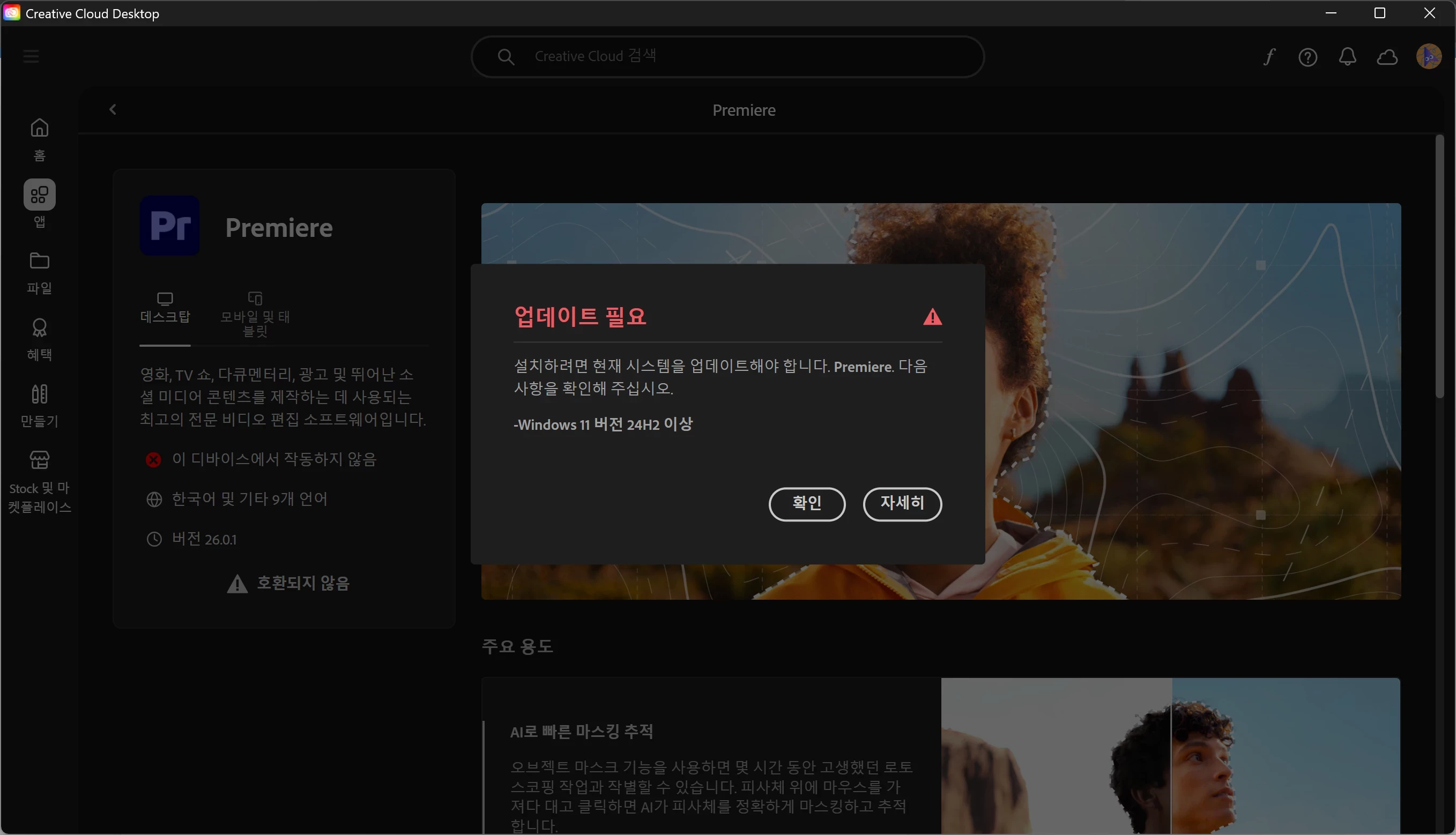
Task: Switch to Mobile and Tablet tab
Action: [x=255, y=314]
